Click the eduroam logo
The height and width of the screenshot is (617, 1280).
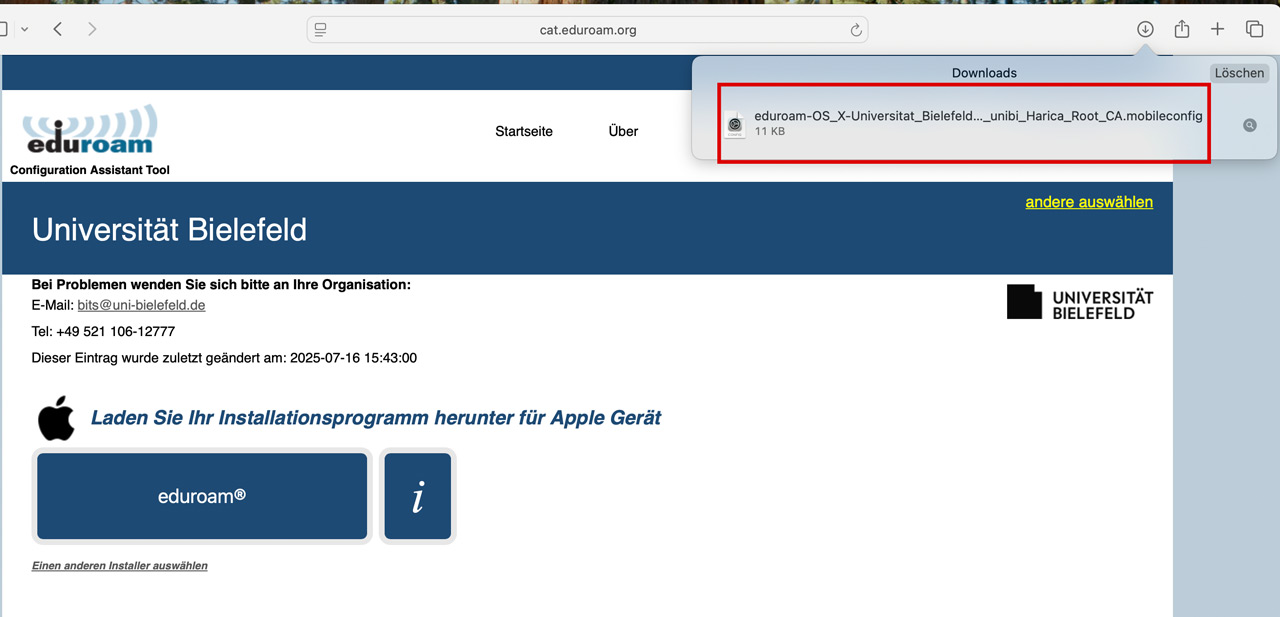coord(89,131)
